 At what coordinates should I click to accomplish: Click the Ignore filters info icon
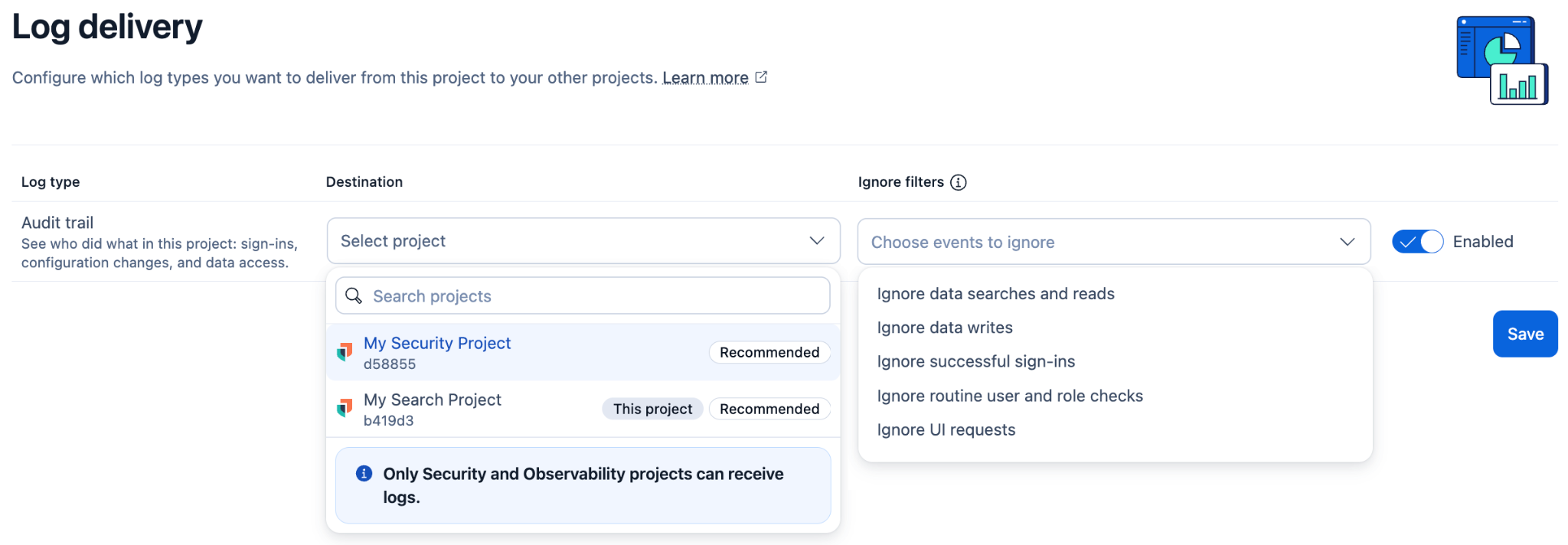tap(958, 182)
